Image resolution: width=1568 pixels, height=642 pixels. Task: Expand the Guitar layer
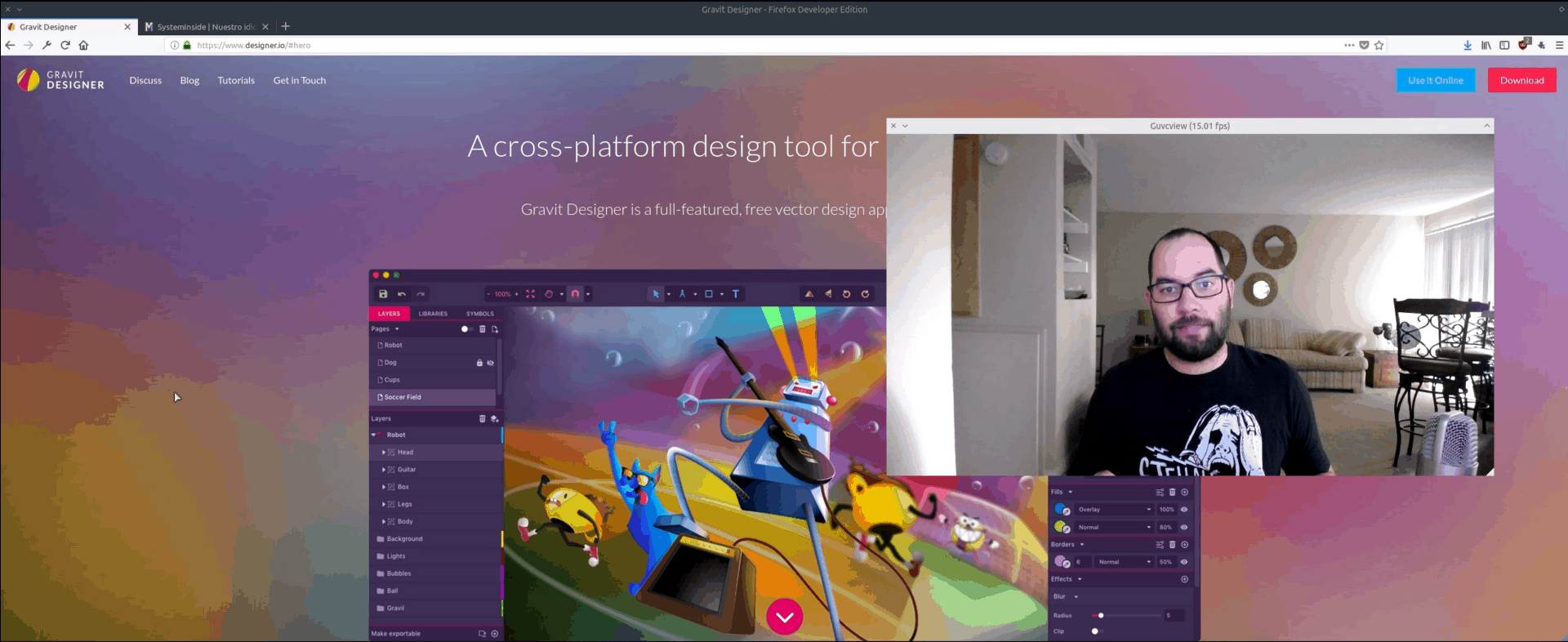click(384, 470)
